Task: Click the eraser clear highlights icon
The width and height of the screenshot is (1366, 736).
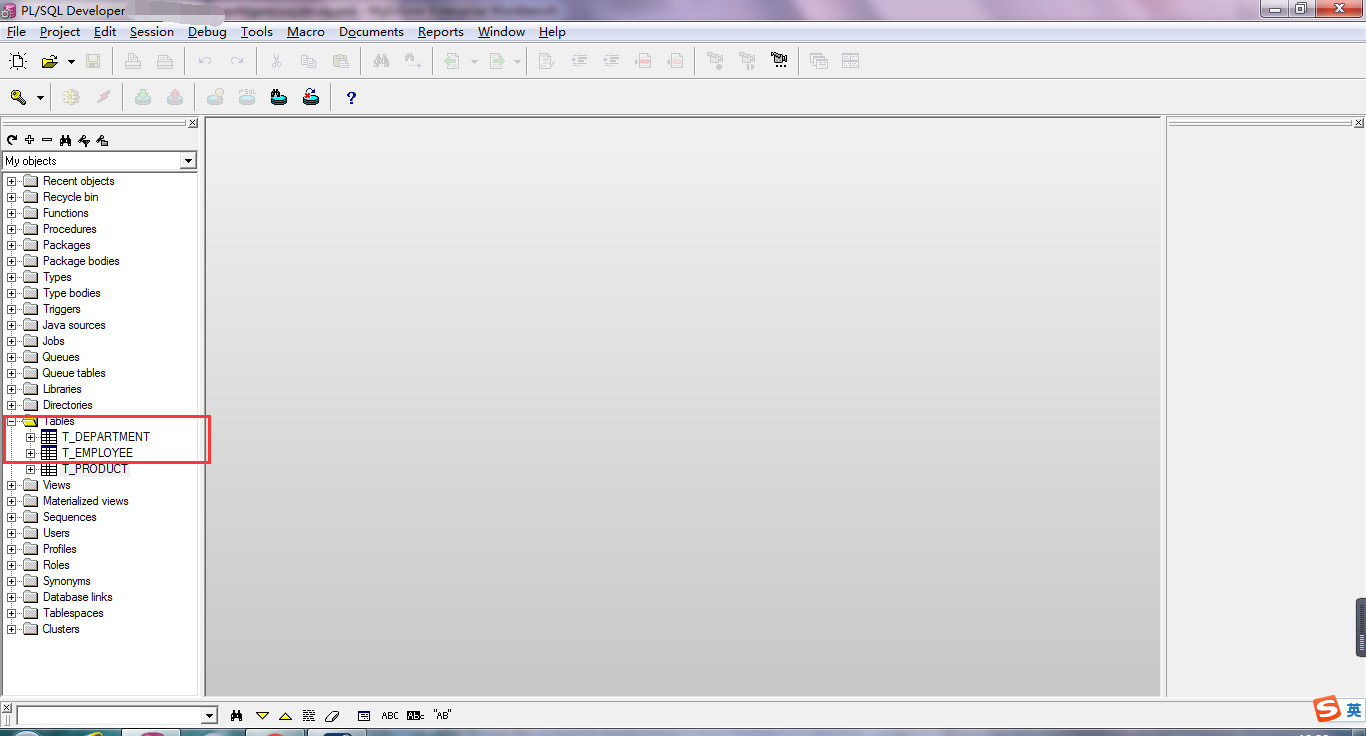Action: coord(333,716)
